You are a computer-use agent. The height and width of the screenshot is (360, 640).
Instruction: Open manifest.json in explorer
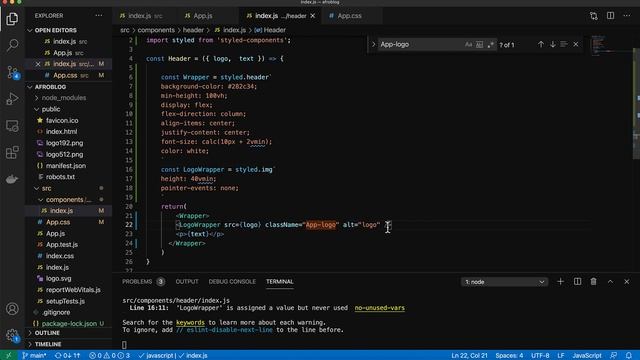pos(66,166)
